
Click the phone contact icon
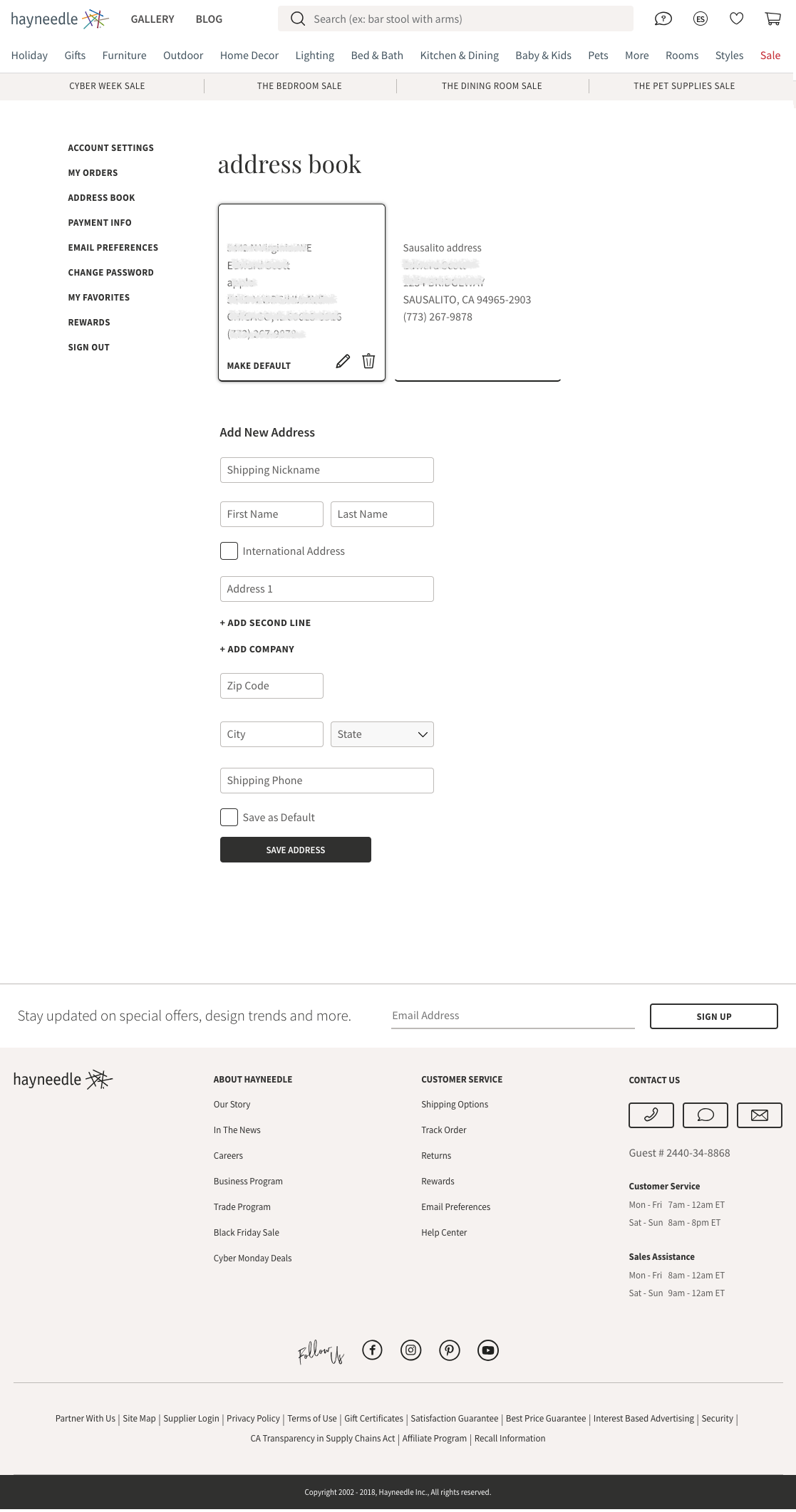[651, 1115]
